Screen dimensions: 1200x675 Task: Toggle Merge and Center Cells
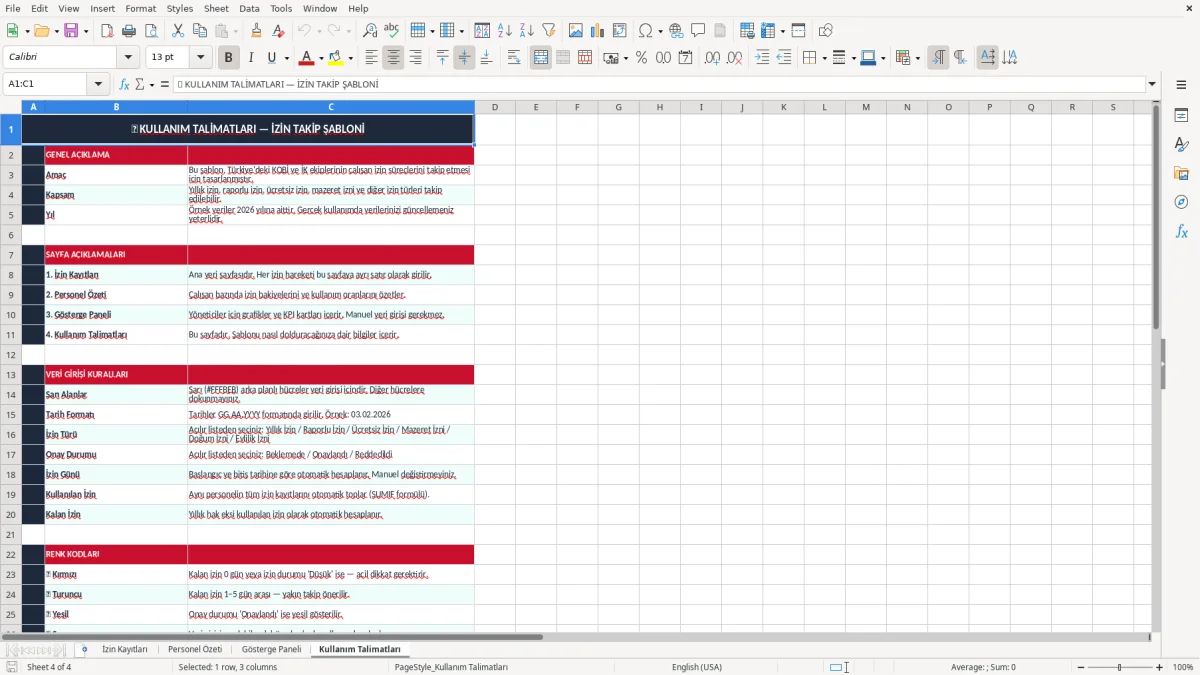(541, 58)
